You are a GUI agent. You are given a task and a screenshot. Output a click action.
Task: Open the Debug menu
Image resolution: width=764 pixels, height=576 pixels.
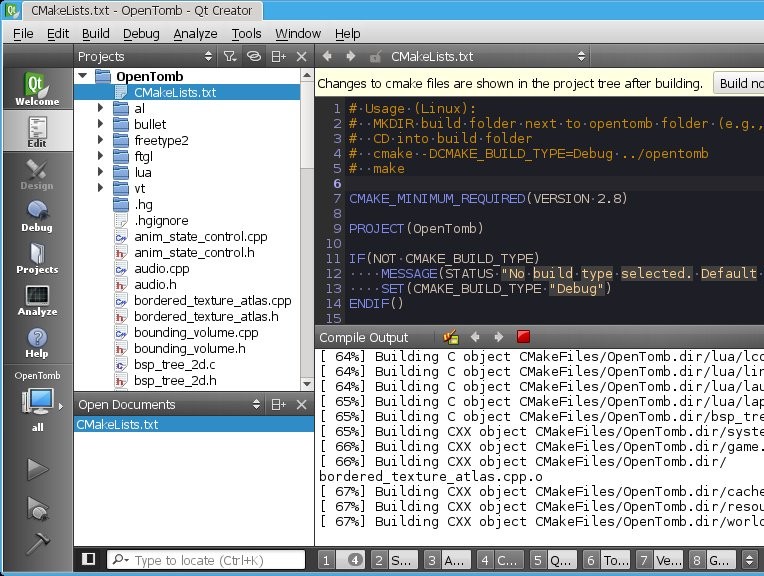(x=141, y=34)
